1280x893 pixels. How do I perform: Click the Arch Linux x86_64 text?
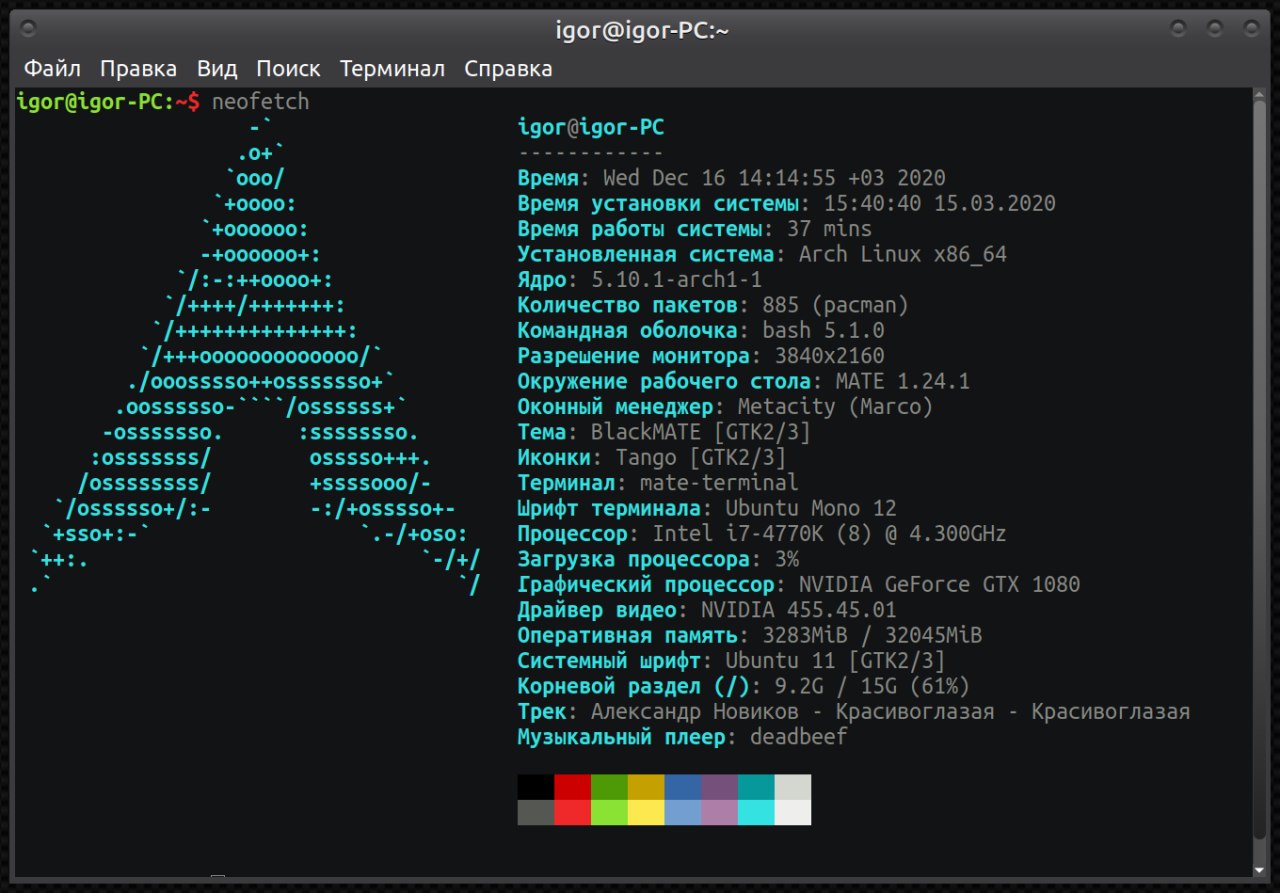[x=903, y=254]
